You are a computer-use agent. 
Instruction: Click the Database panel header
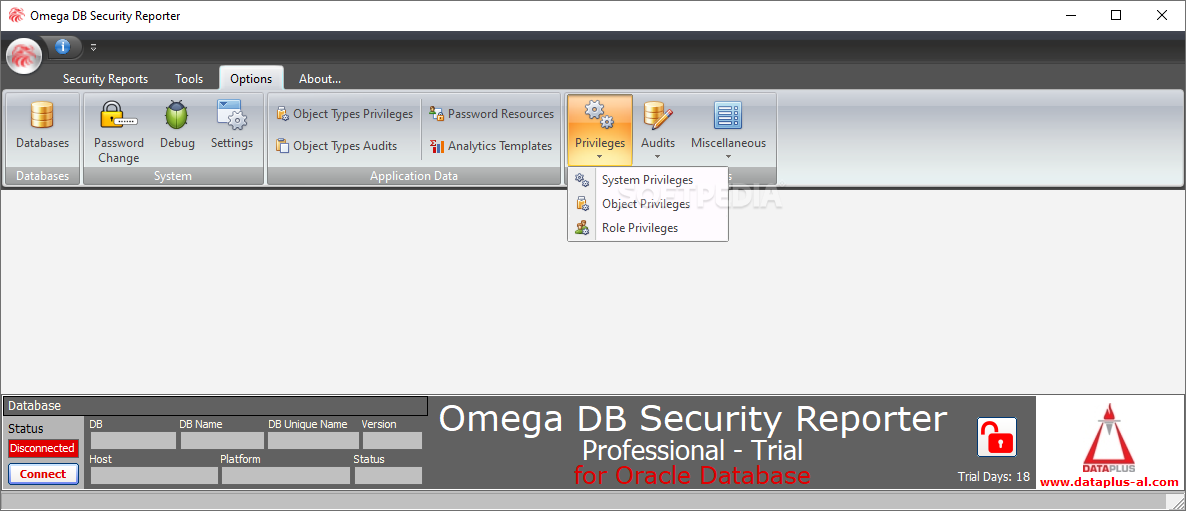[216, 406]
